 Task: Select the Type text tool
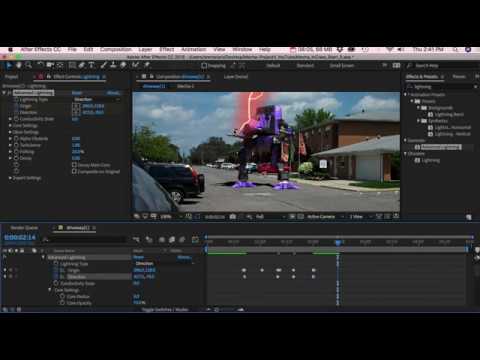(91, 65)
